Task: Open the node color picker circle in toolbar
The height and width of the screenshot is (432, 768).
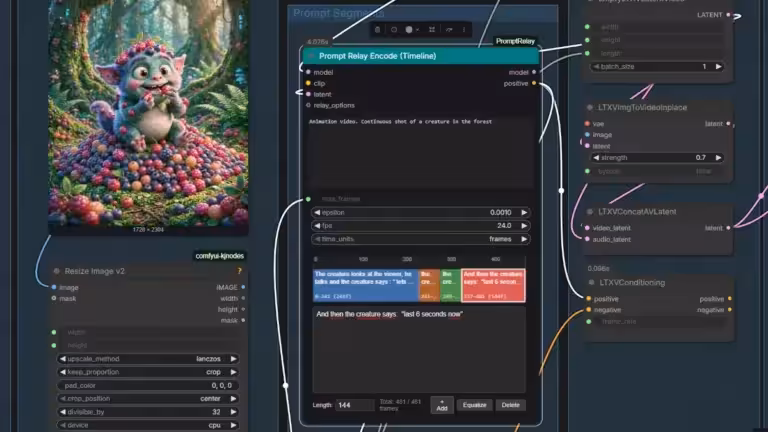Action: pyautogui.click(x=409, y=30)
